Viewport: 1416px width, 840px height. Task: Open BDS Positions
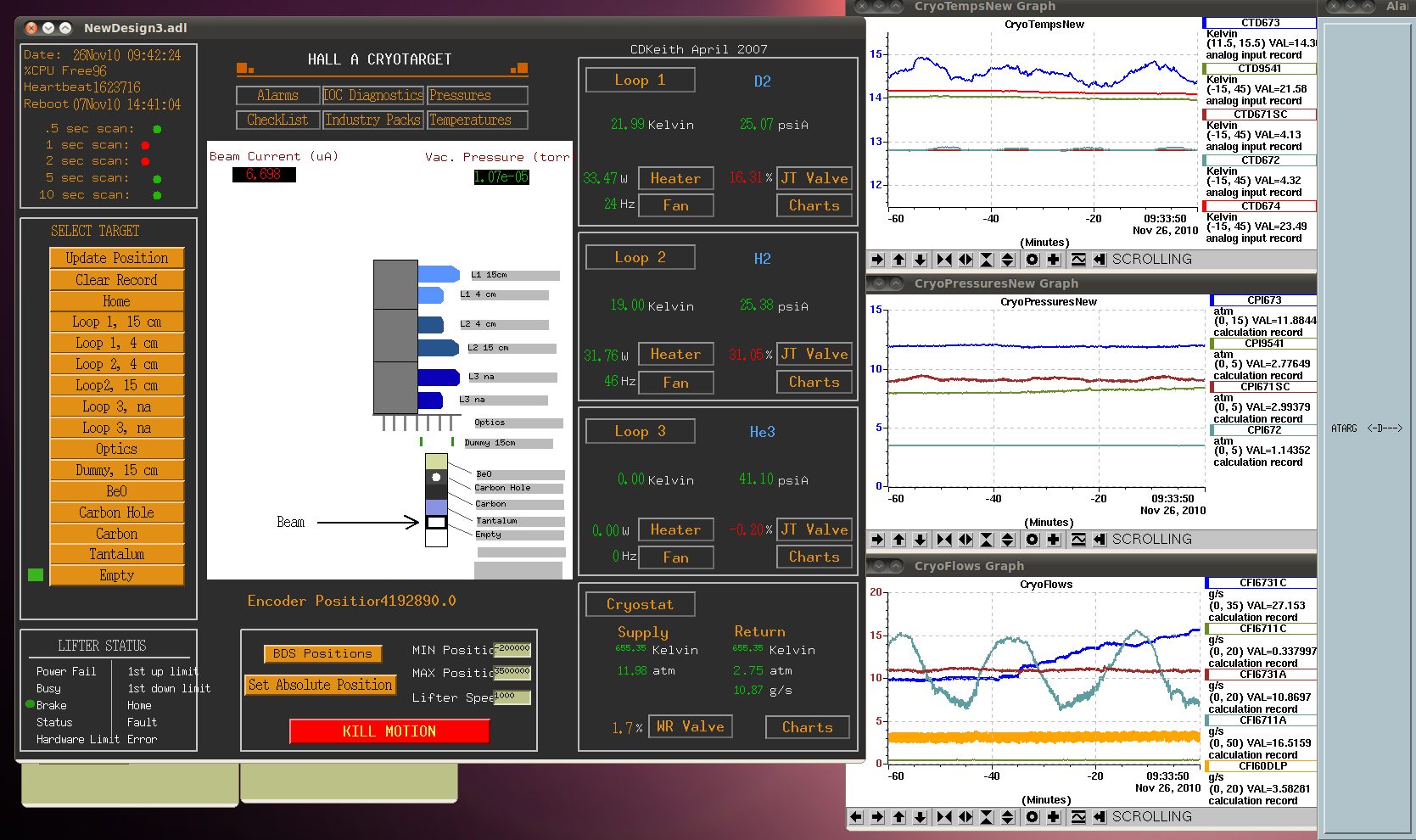[x=322, y=653]
